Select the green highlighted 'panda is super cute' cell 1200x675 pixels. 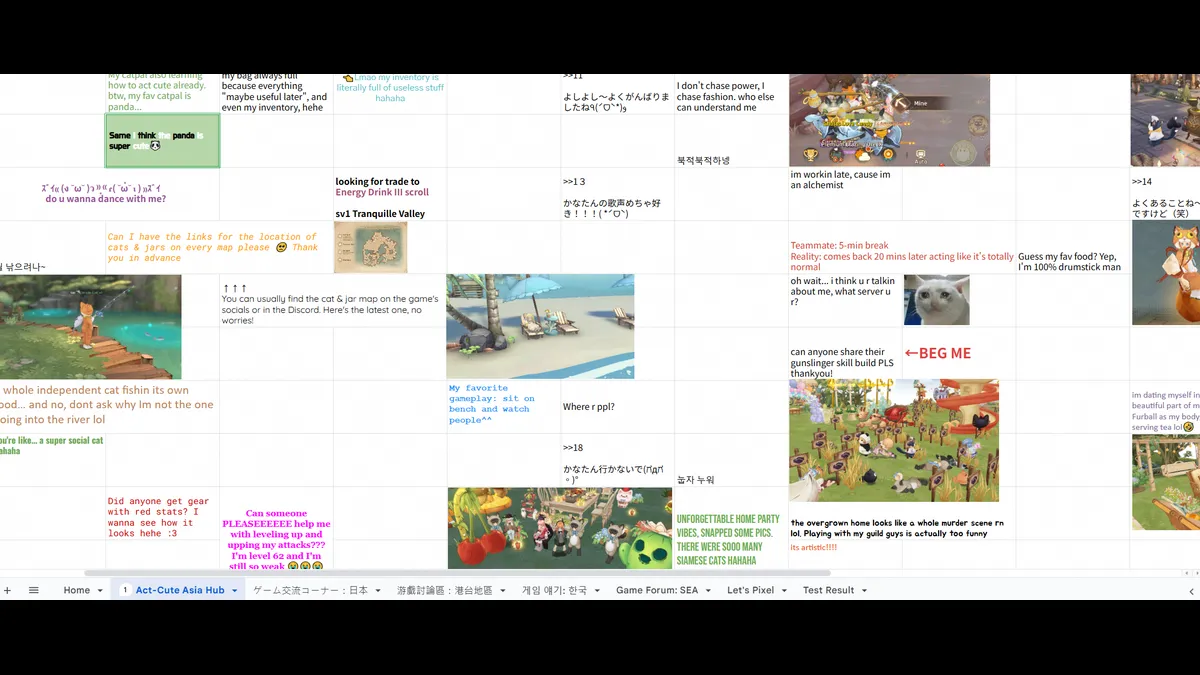(x=162, y=141)
